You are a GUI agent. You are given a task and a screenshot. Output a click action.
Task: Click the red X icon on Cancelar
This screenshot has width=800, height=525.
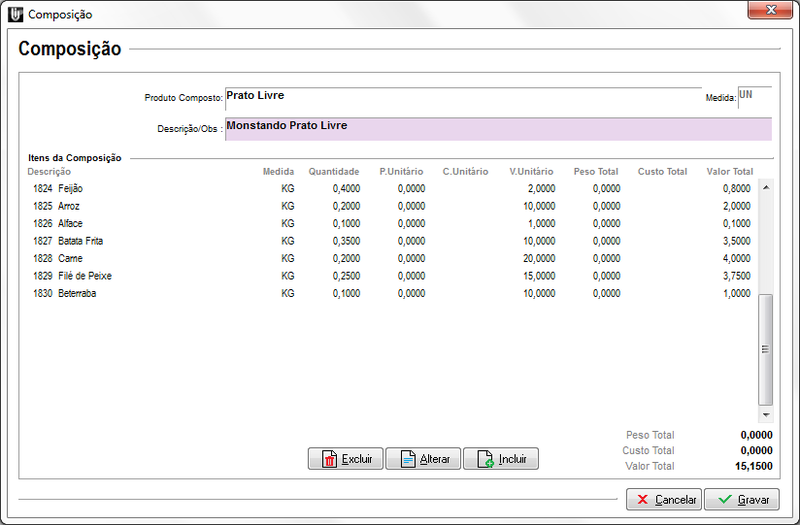point(642,499)
